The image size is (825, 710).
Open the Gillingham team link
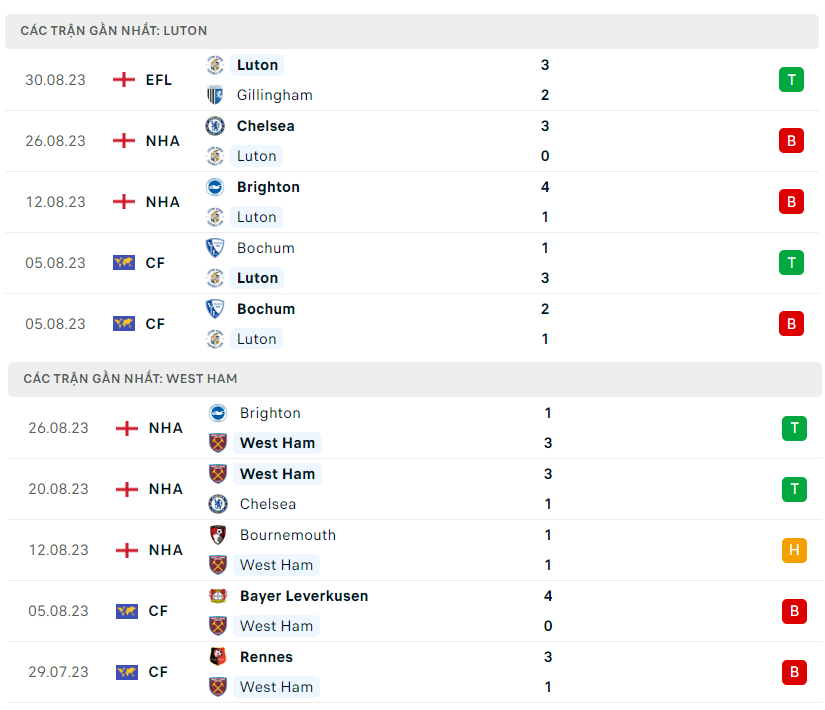click(x=275, y=95)
